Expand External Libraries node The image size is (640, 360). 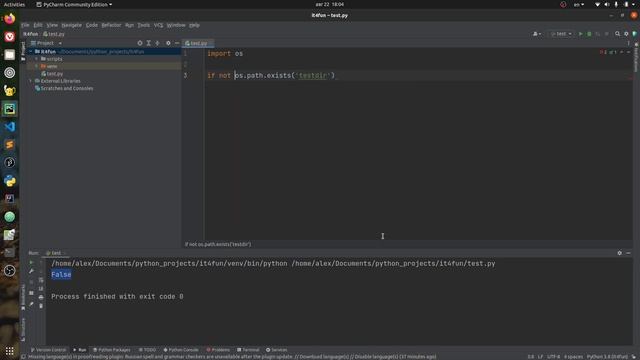click(31, 81)
